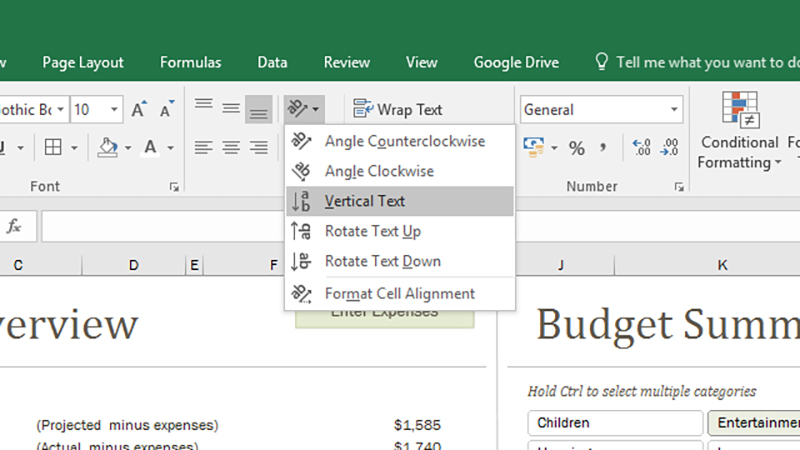Select the Entertainment category
800x450 pixels.
pos(754,423)
